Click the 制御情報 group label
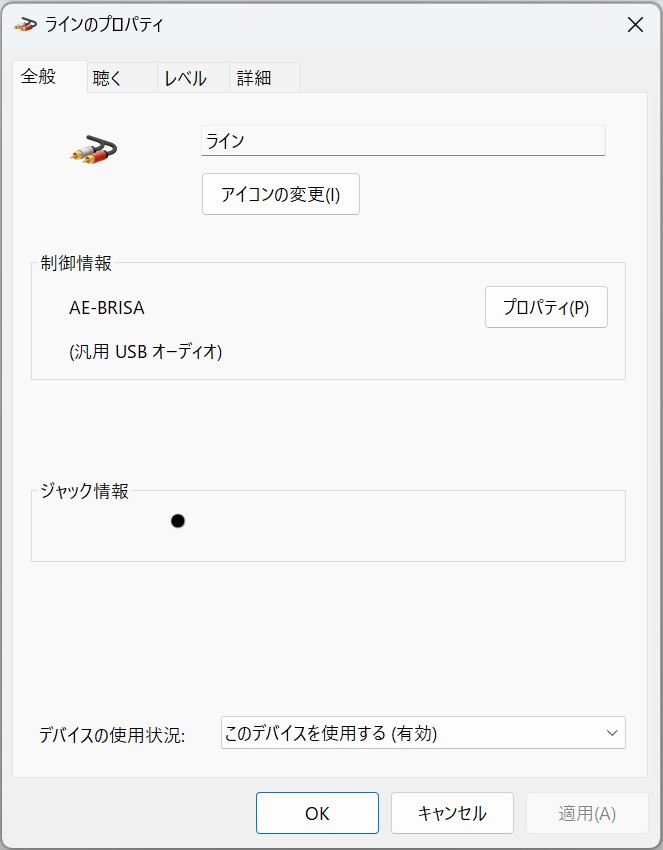The image size is (663, 850). point(76,263)
